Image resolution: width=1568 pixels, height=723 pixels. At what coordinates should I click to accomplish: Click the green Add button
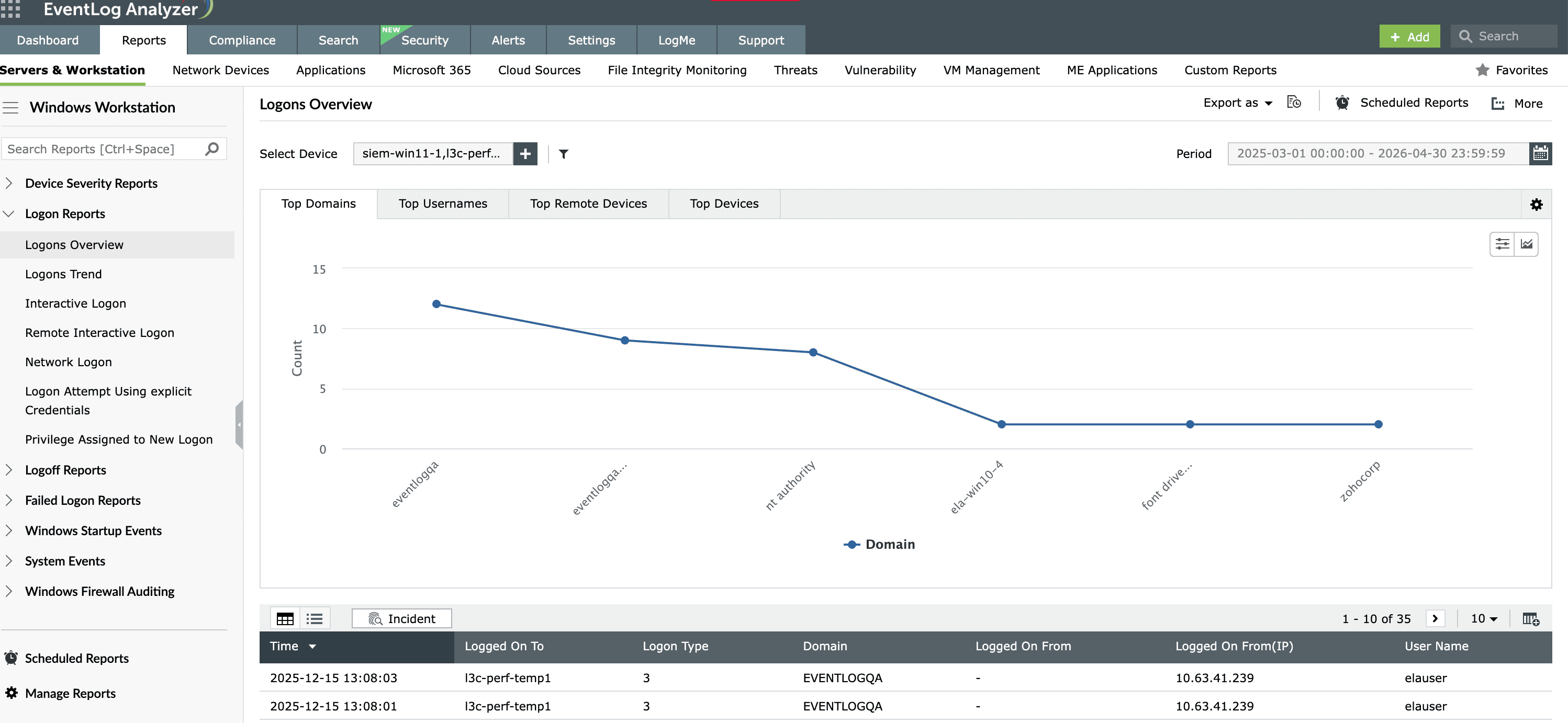pyautogui.click(x=1409, y=37)
